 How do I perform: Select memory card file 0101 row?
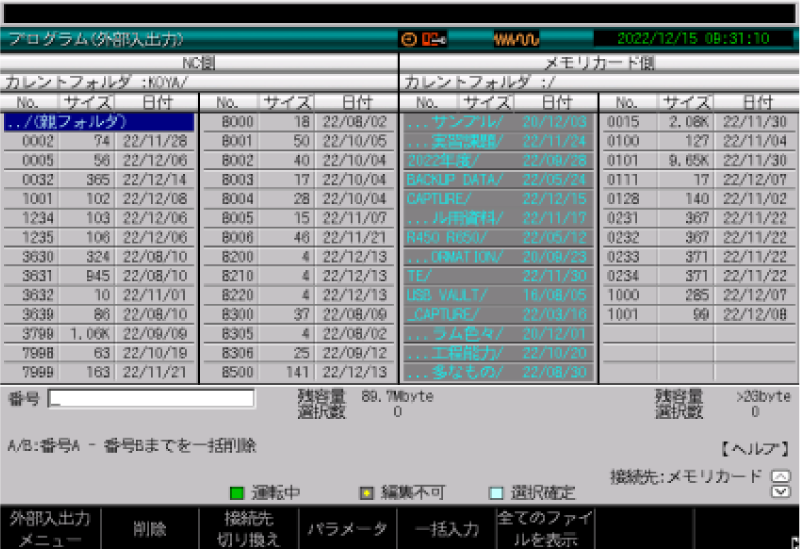pyautogui.click(x=698, y=161)
